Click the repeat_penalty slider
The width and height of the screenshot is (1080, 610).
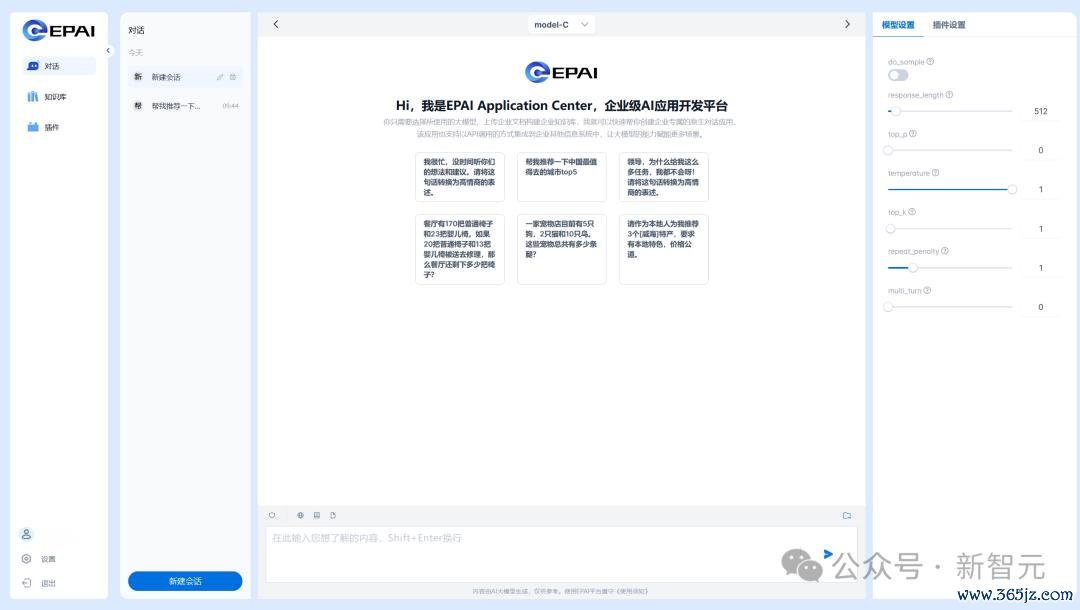950,268
